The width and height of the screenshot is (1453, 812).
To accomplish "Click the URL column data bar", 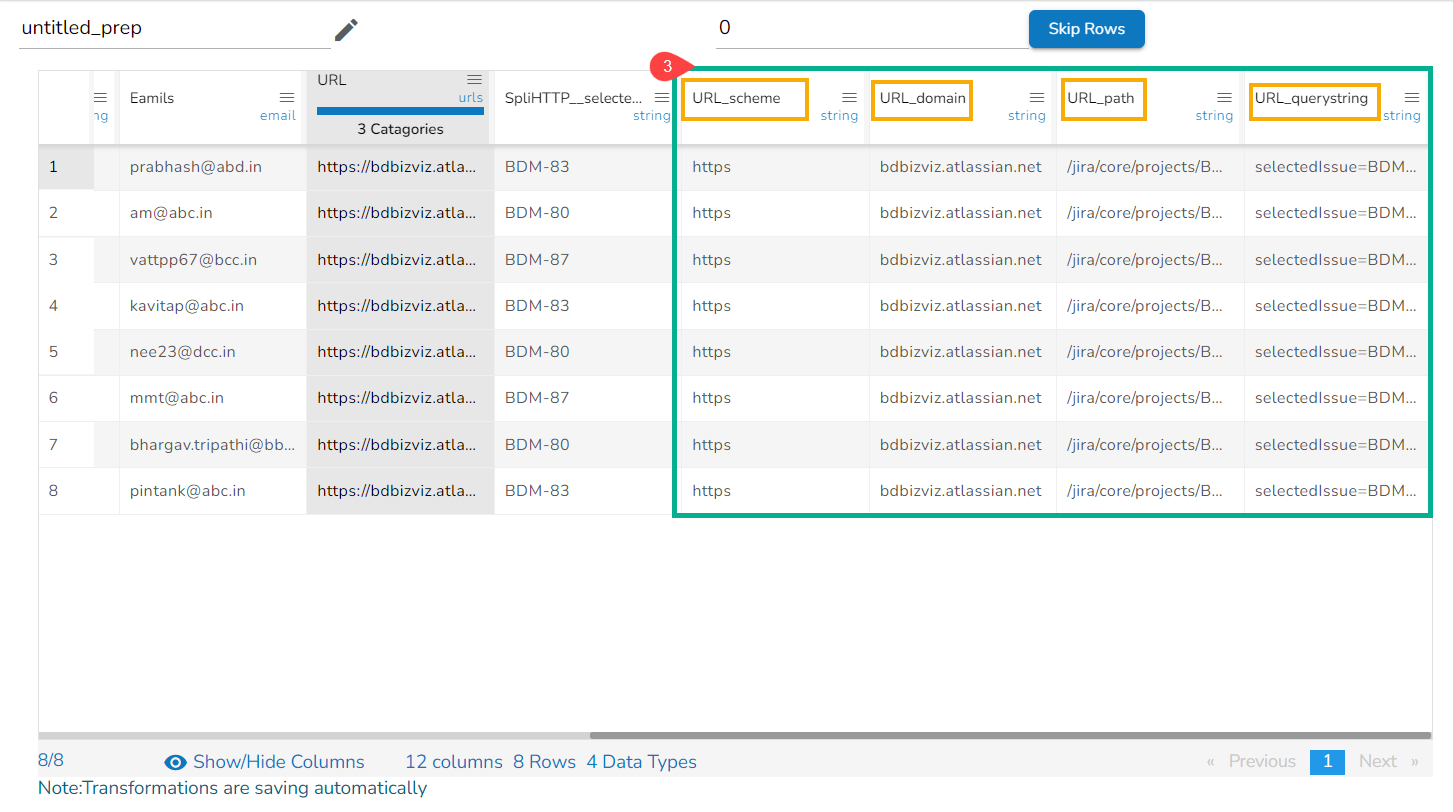I will [400, 111].
